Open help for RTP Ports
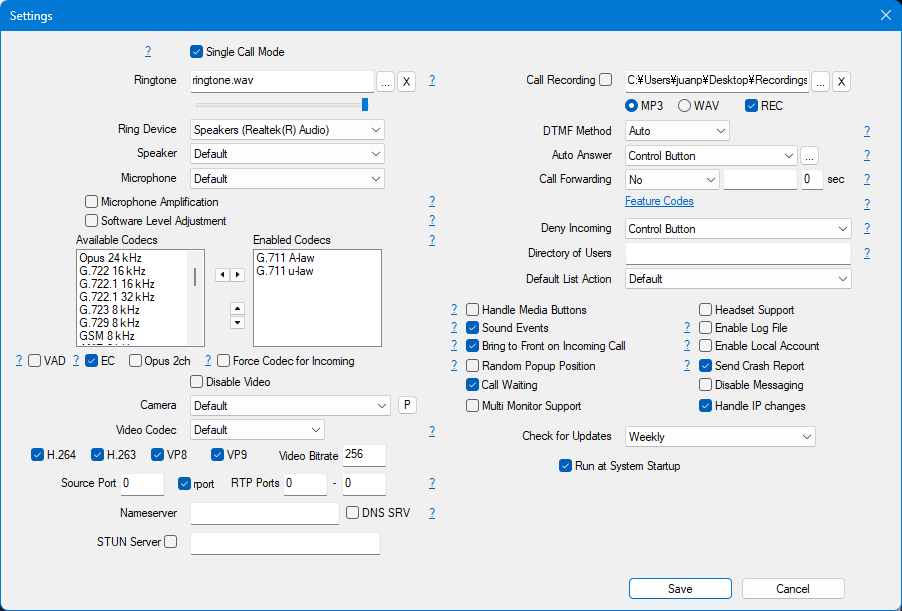 coord(432,483)
